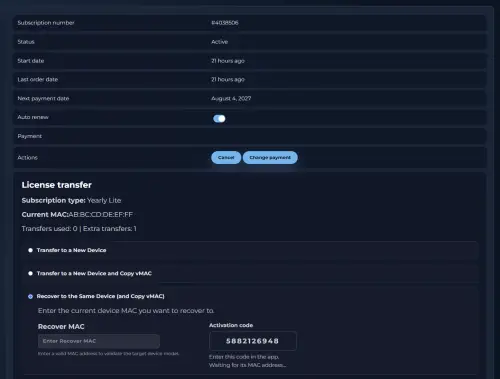Click the Start date value 21 hours ago
This screenshot has width=500, height=379.
(x=228, y=61)
